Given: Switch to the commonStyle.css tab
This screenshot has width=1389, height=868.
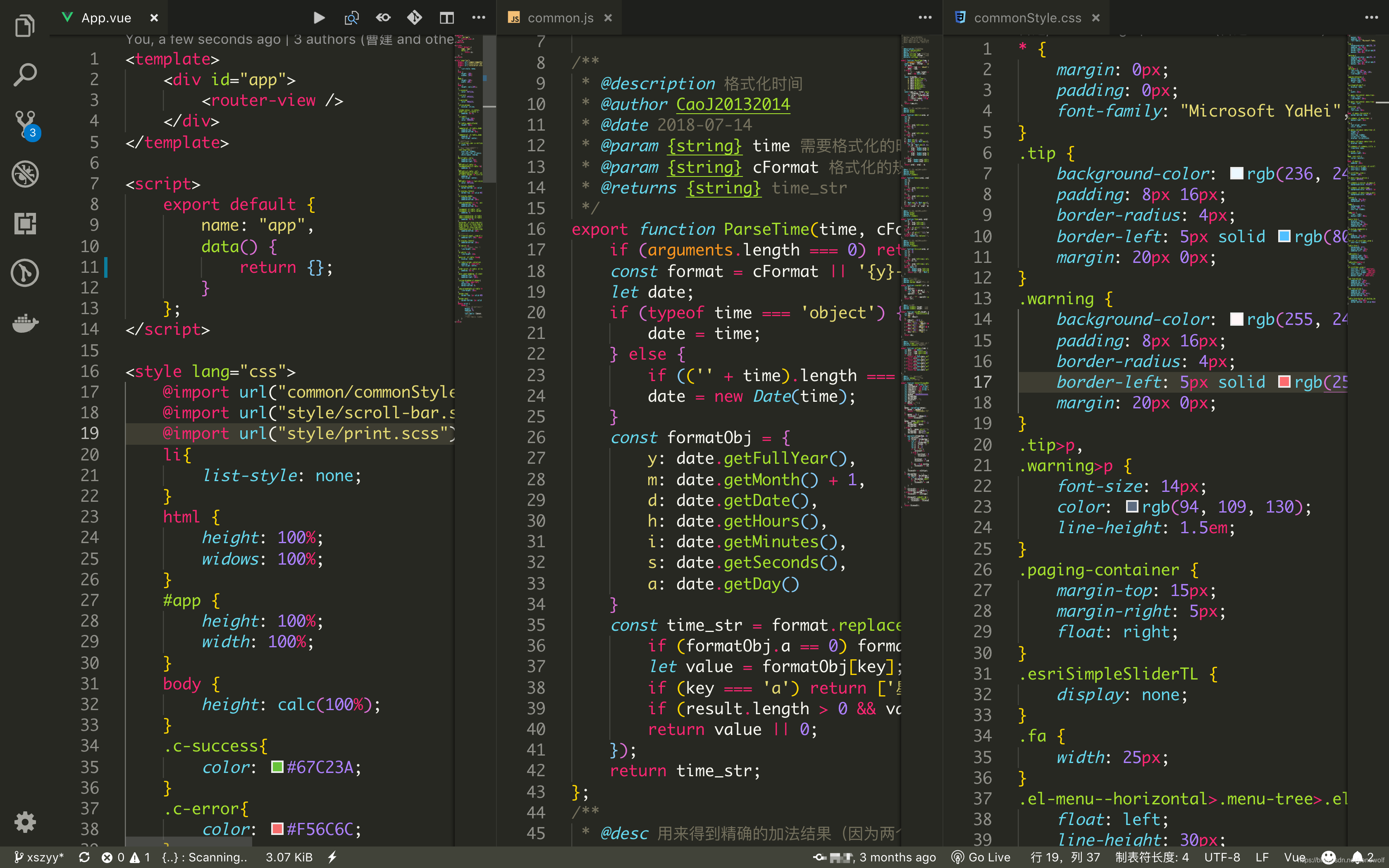Looking at the screenshot, I should 1027,18.
